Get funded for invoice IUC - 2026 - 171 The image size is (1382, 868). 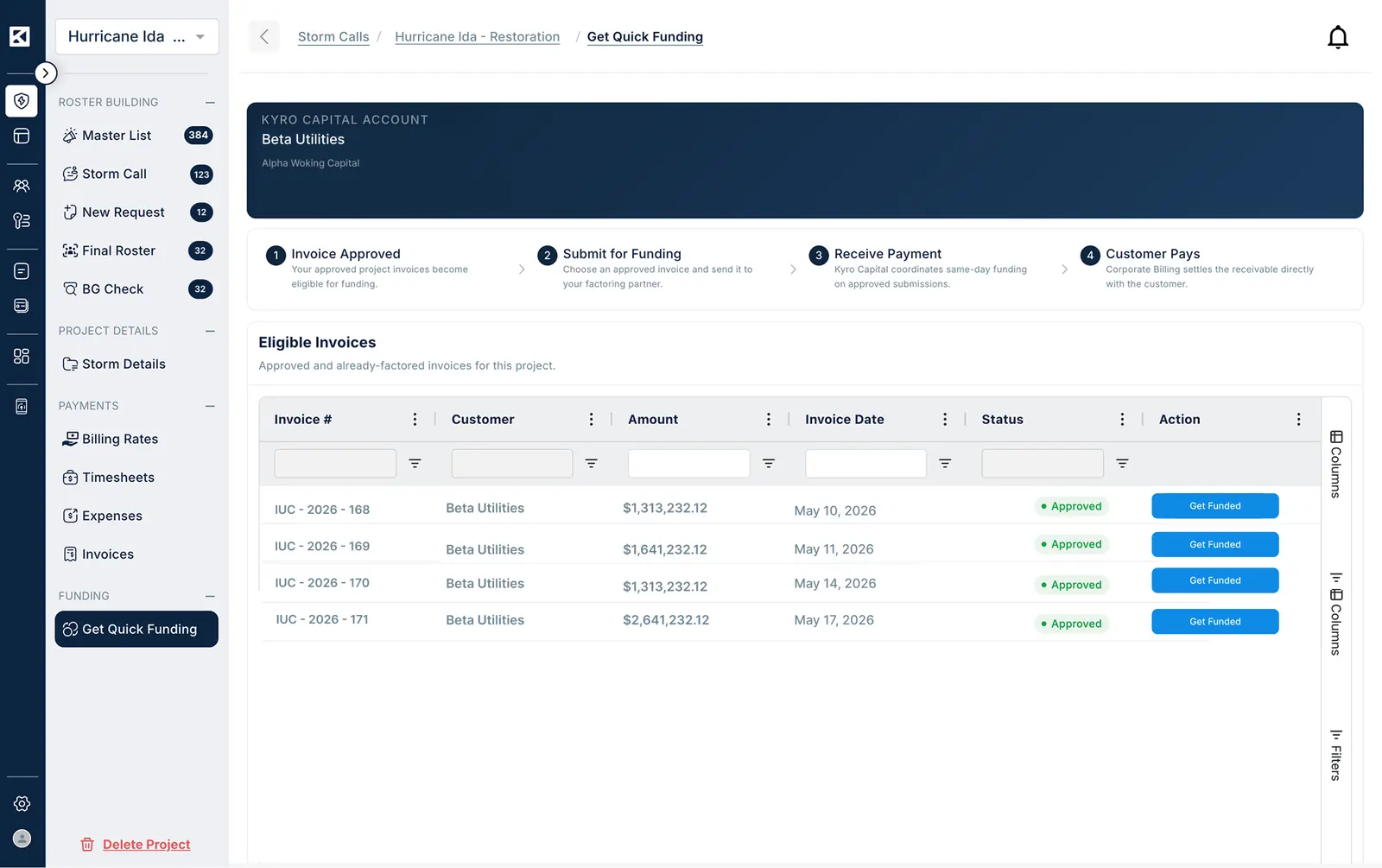tap(1214, 621)
